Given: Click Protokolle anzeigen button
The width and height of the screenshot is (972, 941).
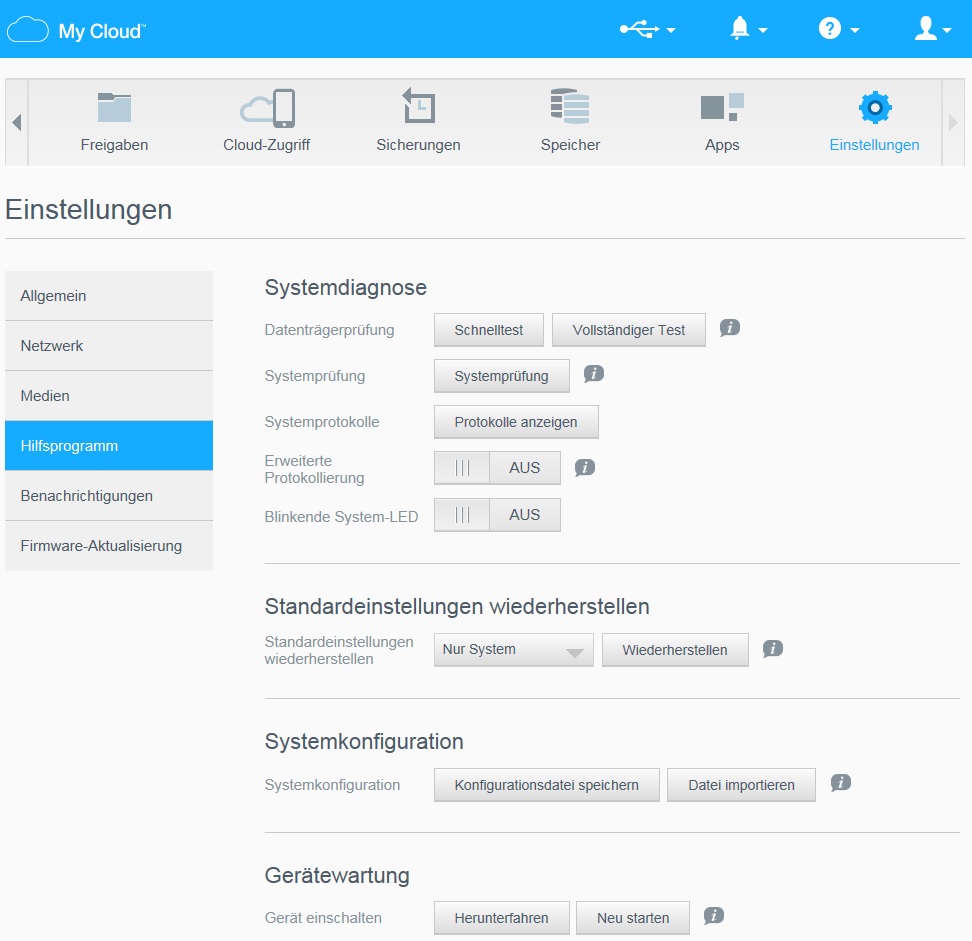Looking at the screenshot, I should tap(516, 422).
